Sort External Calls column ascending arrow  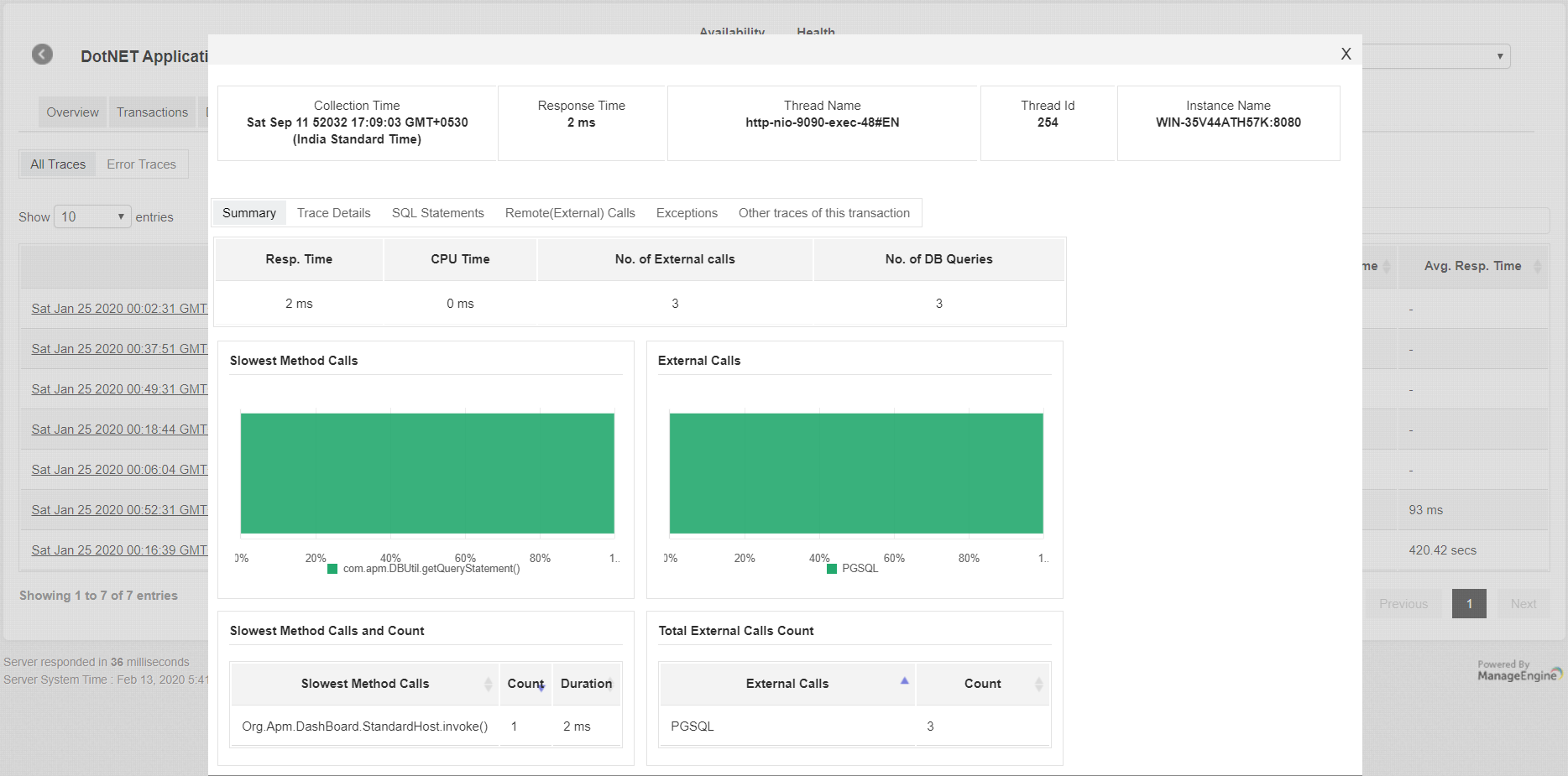(904, 681)
